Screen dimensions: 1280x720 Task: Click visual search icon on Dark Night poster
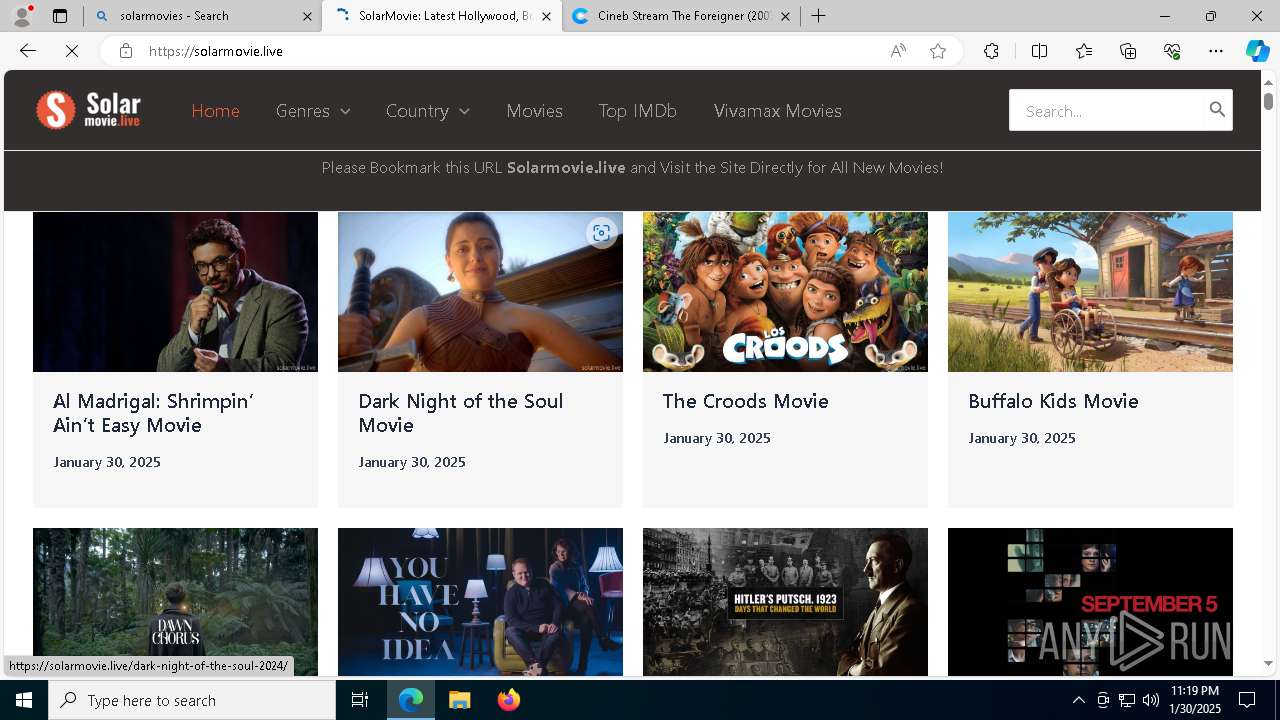click(x=601, y=233)
